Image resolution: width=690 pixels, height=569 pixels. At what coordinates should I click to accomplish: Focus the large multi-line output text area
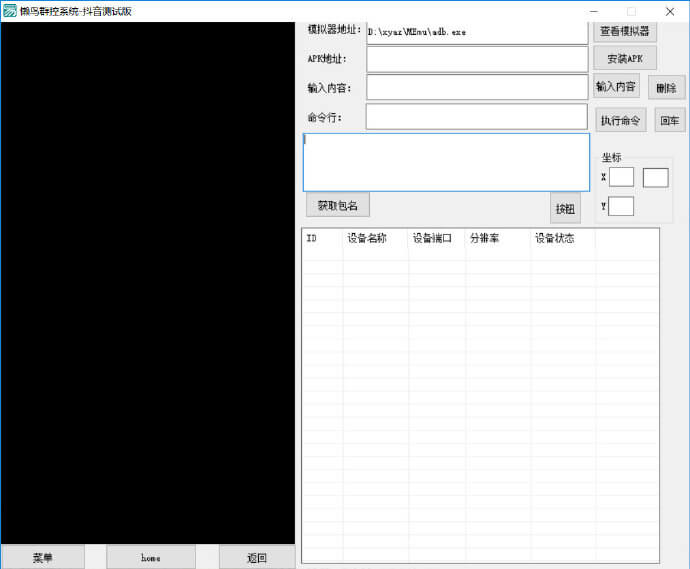tap(446, 162)
